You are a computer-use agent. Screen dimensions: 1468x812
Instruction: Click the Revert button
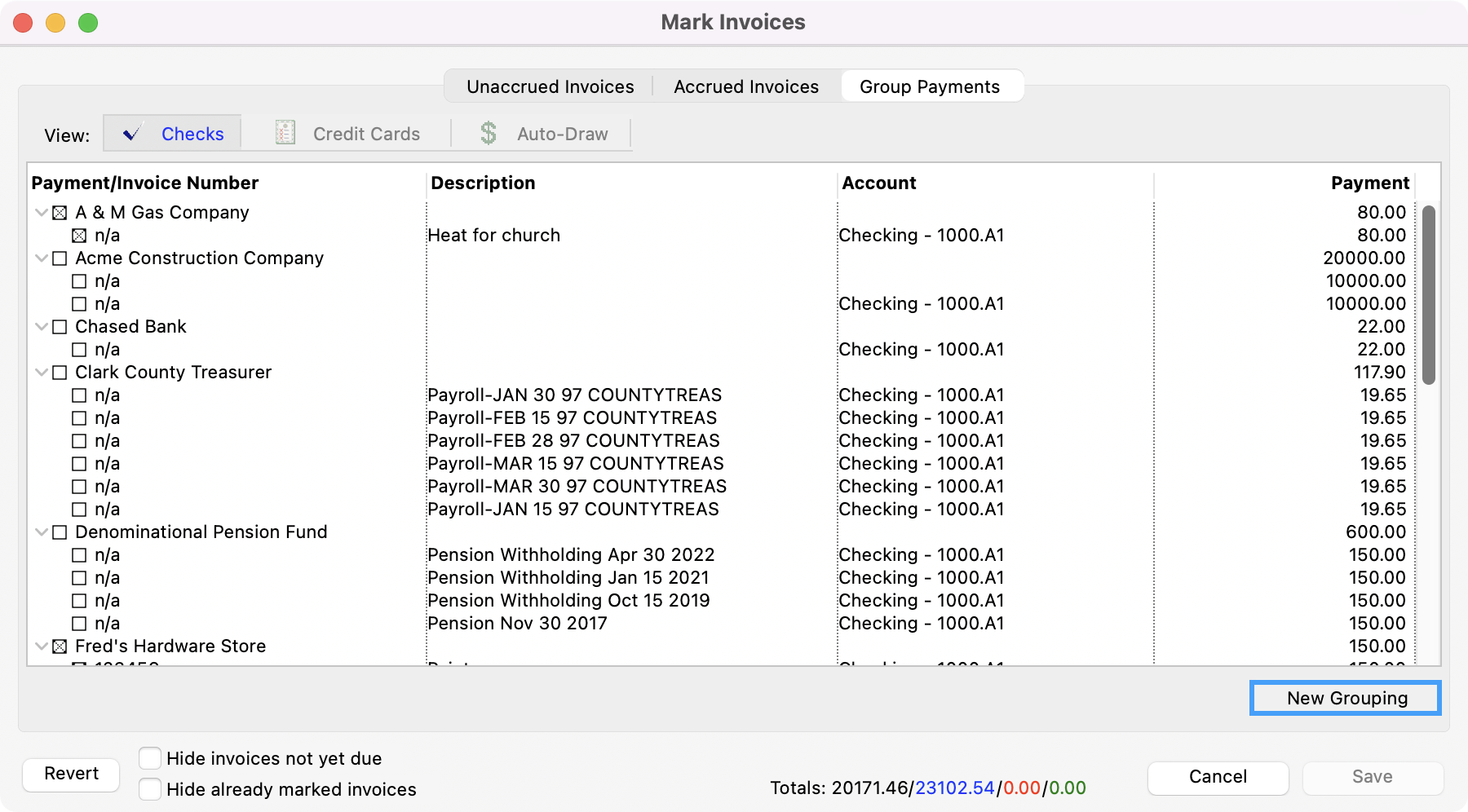pyautogui.click(x=71, y=774)
